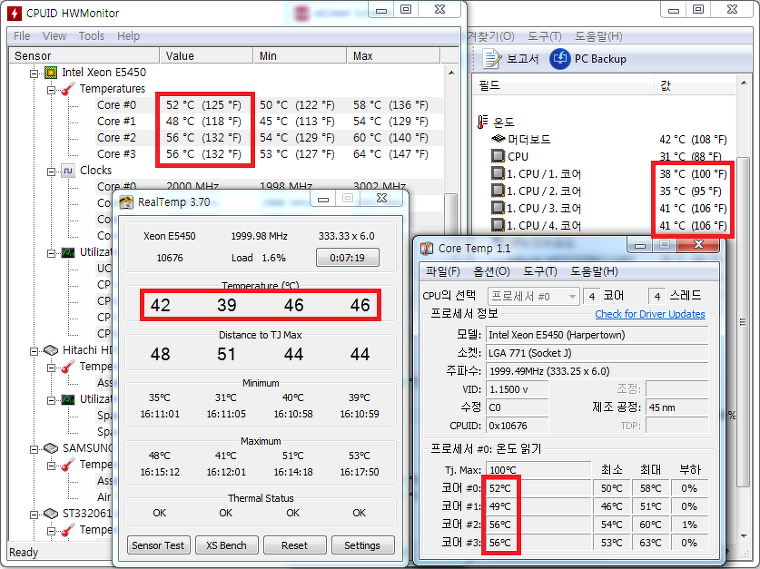Screen dimensions: 760x569
Task: Collapse the Temperatures node under Intel Xeon
Action: point(51,90)
